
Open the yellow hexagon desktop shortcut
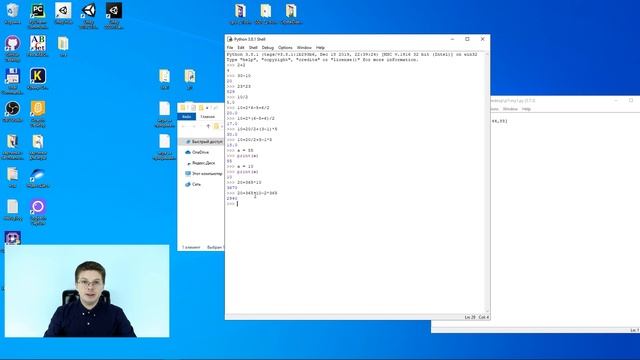38,109
